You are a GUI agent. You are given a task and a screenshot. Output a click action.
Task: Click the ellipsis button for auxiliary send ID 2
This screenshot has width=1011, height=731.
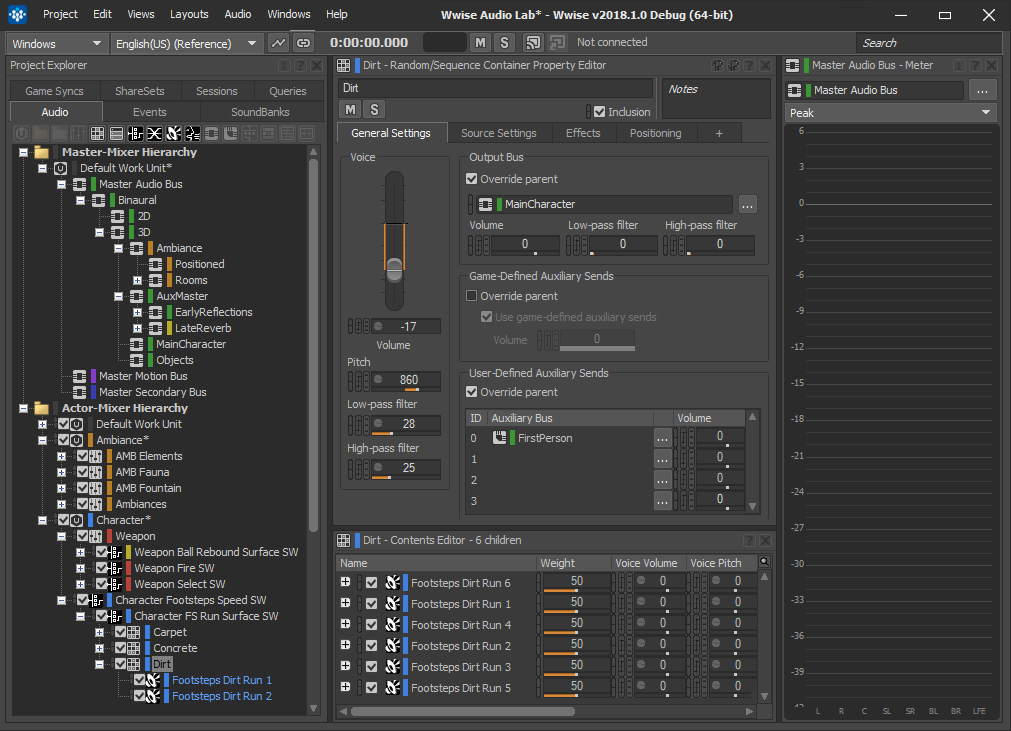coord(662,480)
